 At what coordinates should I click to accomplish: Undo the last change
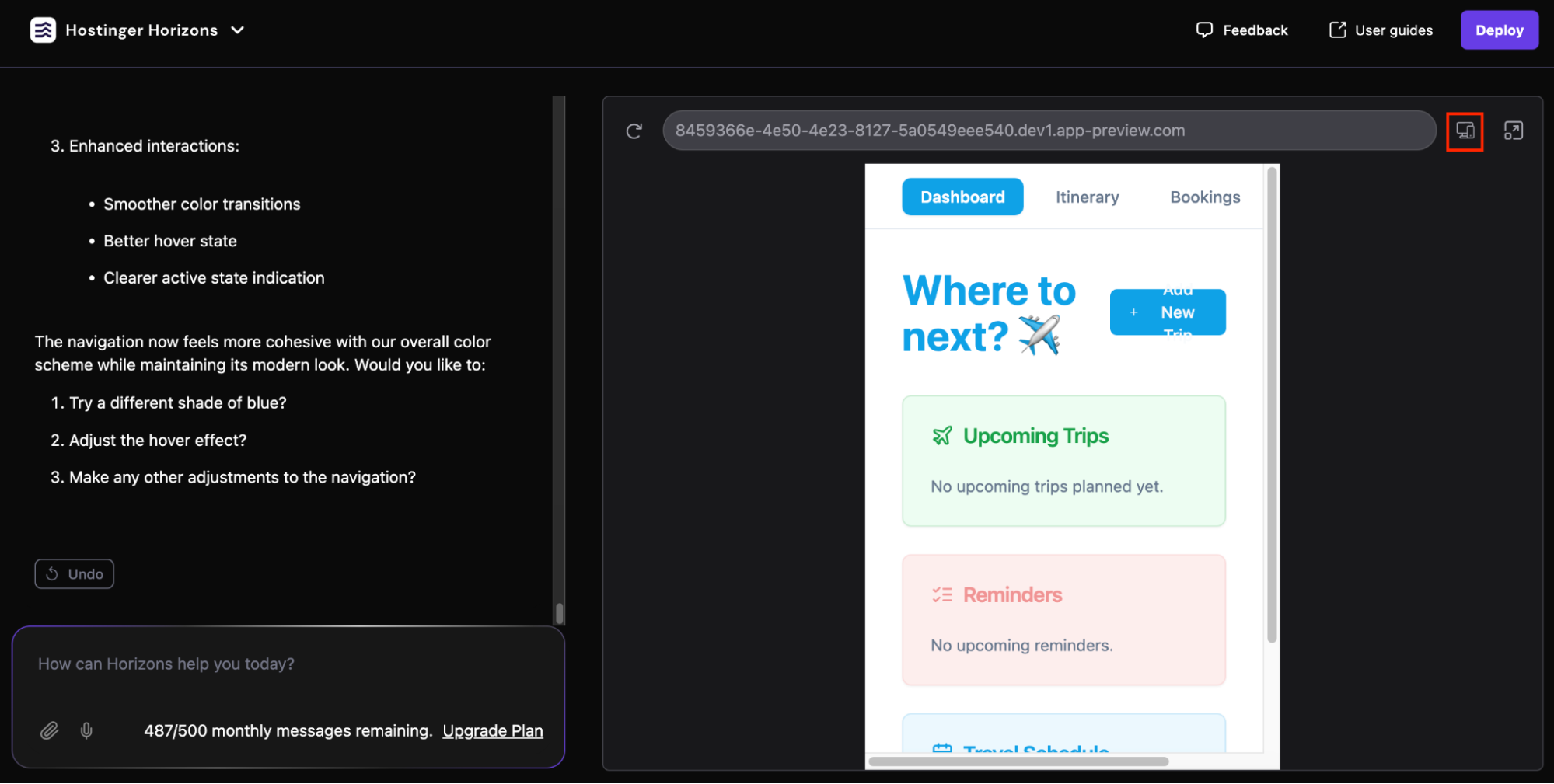(x=74, y=573)
